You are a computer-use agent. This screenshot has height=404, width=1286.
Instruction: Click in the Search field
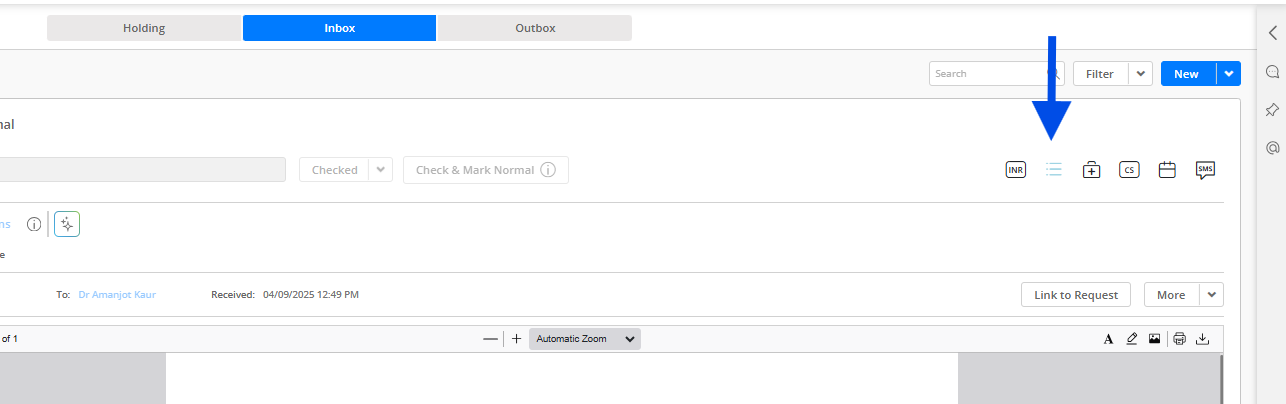tap(987, 74)
